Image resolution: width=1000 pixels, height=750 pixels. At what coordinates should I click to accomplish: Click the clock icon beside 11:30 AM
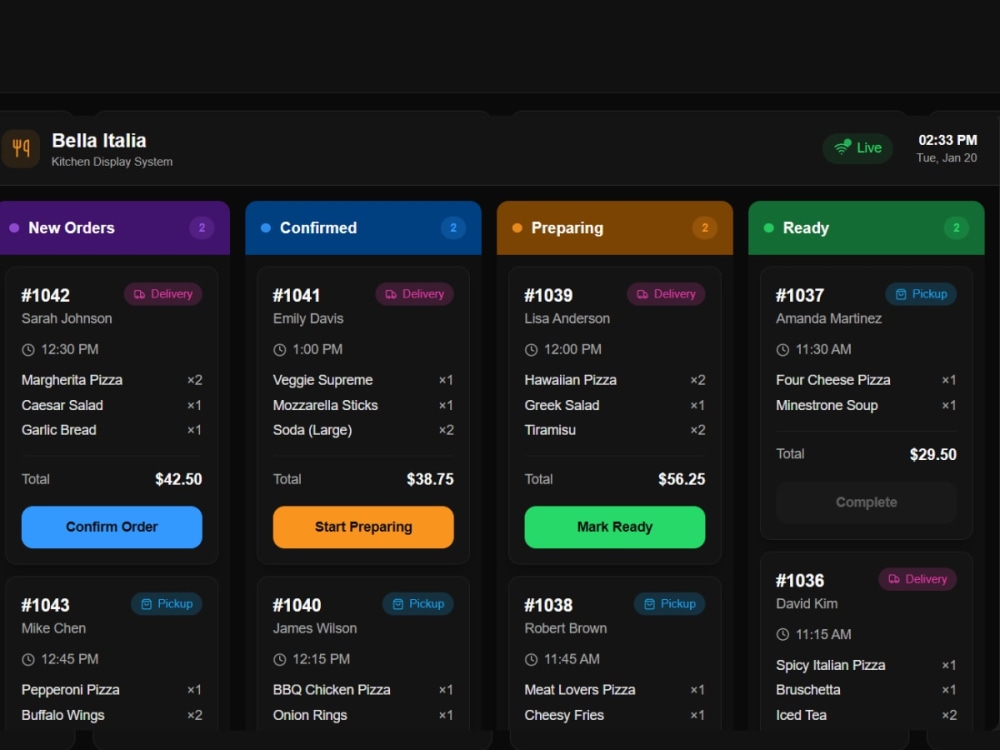point(783,349)
